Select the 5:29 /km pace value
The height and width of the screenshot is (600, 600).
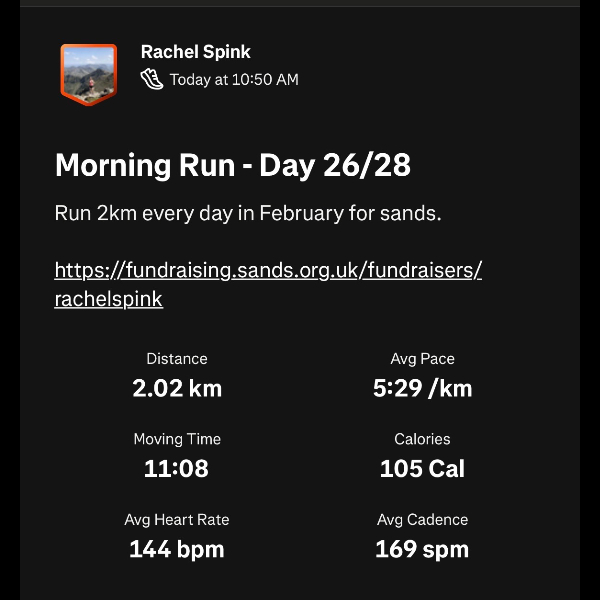pyautogui.click(x=422, y=388)
